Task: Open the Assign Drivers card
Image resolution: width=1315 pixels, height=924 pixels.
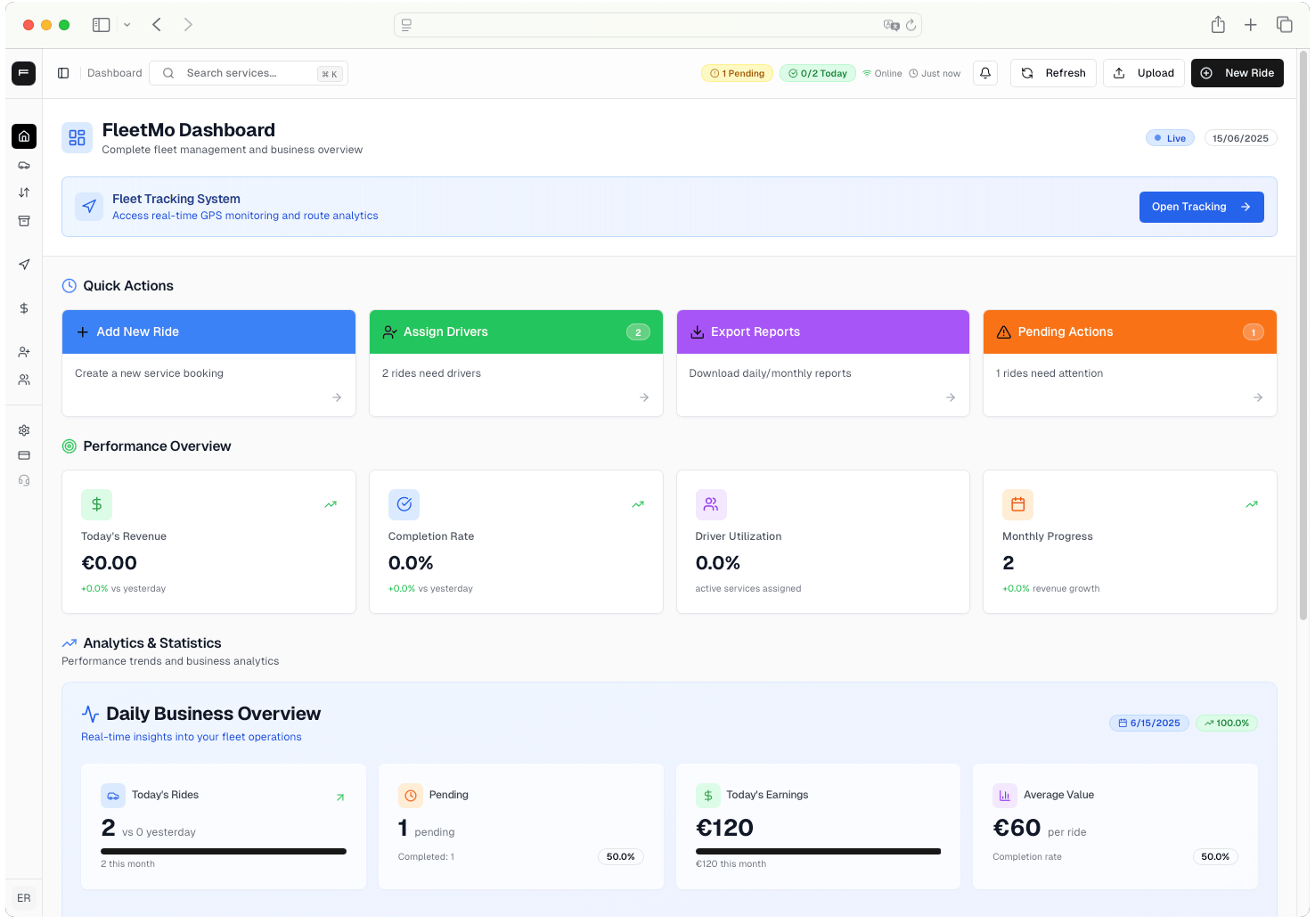Action: (516, 363)
